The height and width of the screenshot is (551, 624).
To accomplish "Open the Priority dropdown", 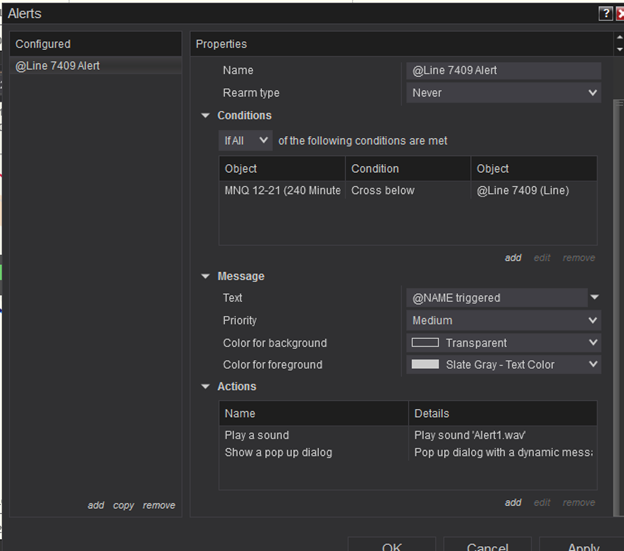I will pos(504,321).
